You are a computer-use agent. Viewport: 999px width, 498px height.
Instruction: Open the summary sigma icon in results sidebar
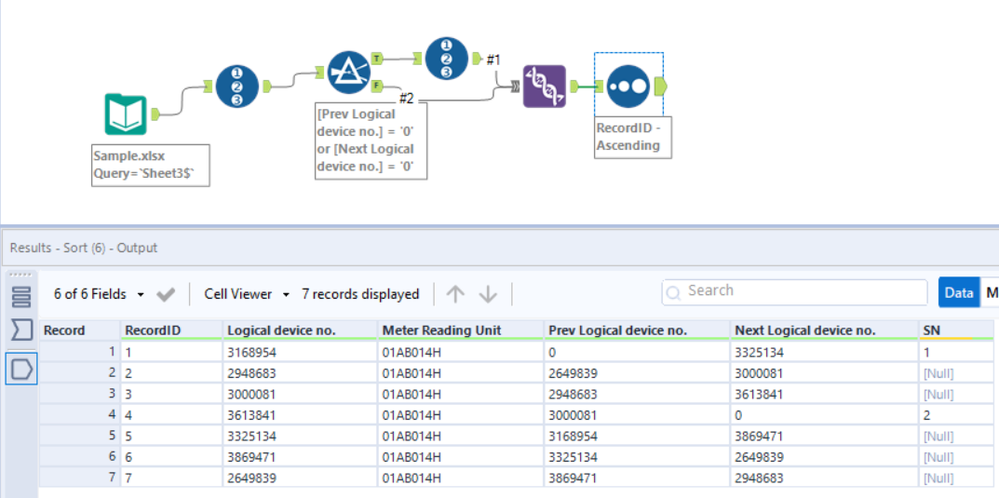(x=22, y=330)
